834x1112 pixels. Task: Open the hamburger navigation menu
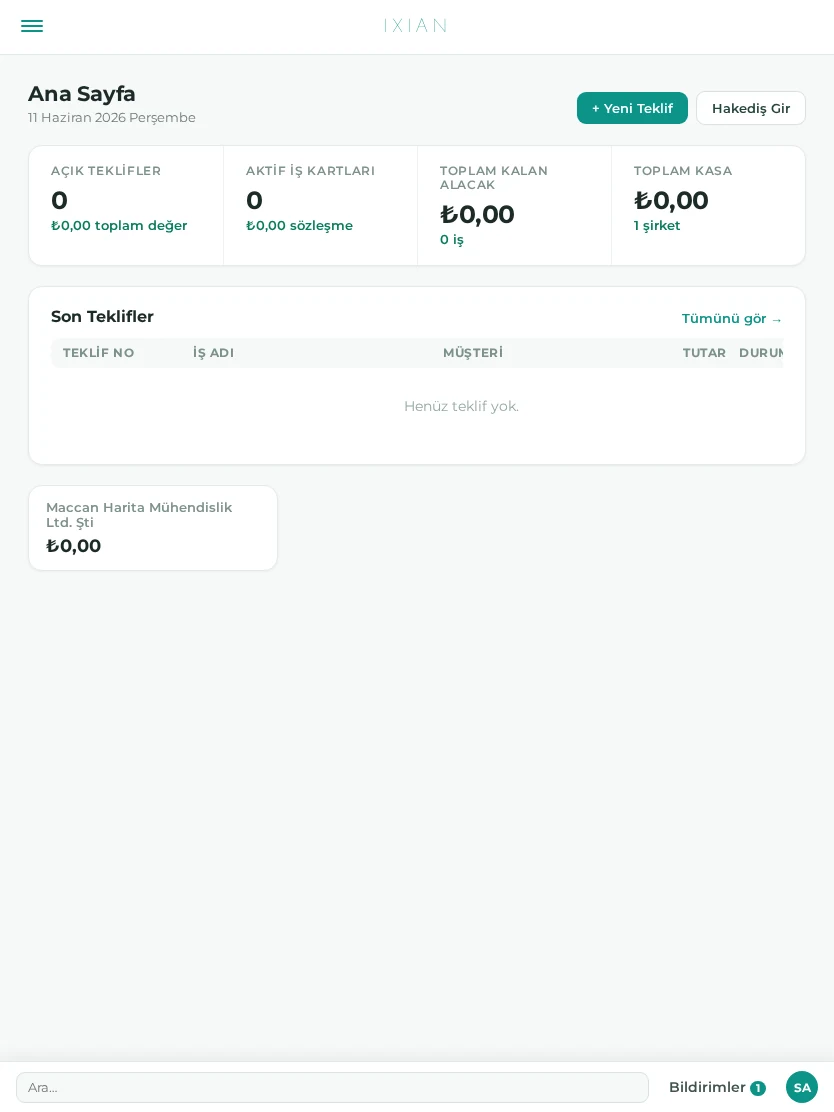[x=32, y=26]
